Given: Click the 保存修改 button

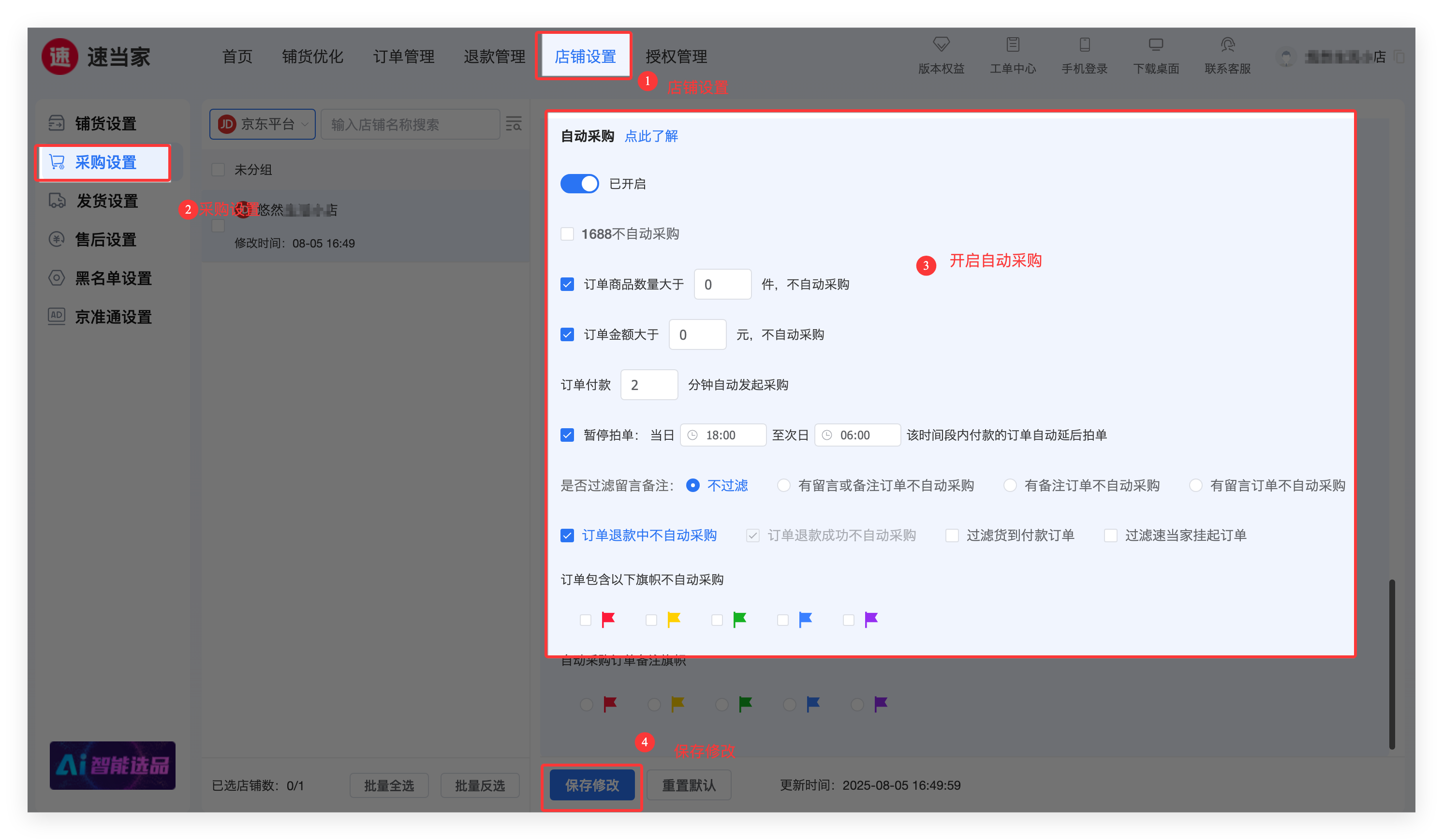Looking at the screenshot, I should [591, 785].
